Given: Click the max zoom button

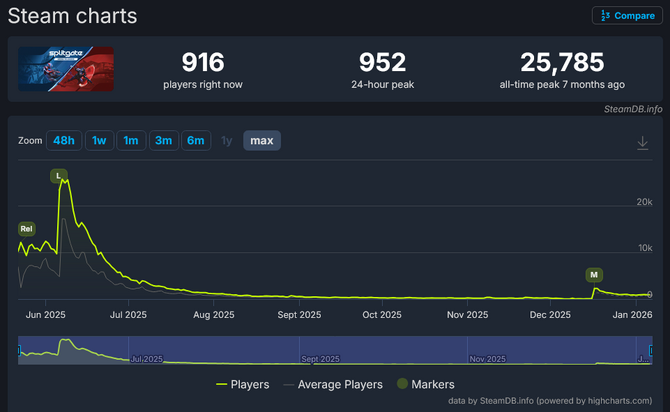Looking at the screenshot, I should 262,141.
